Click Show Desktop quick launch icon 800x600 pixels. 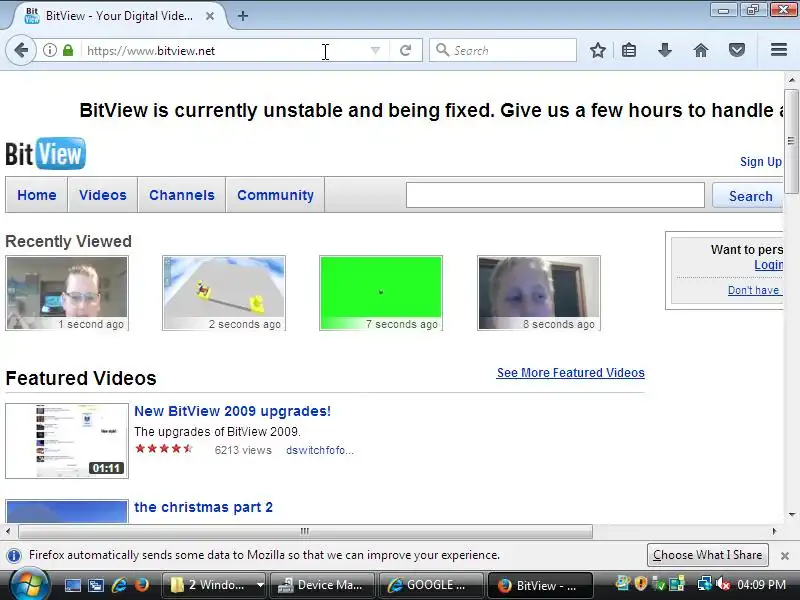[72, 585]
